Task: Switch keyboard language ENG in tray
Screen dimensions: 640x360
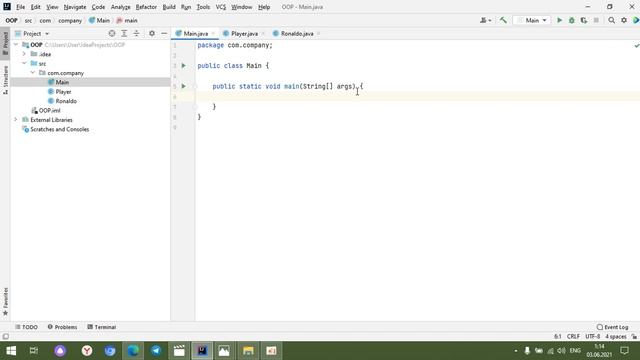Action: point(575,351)
